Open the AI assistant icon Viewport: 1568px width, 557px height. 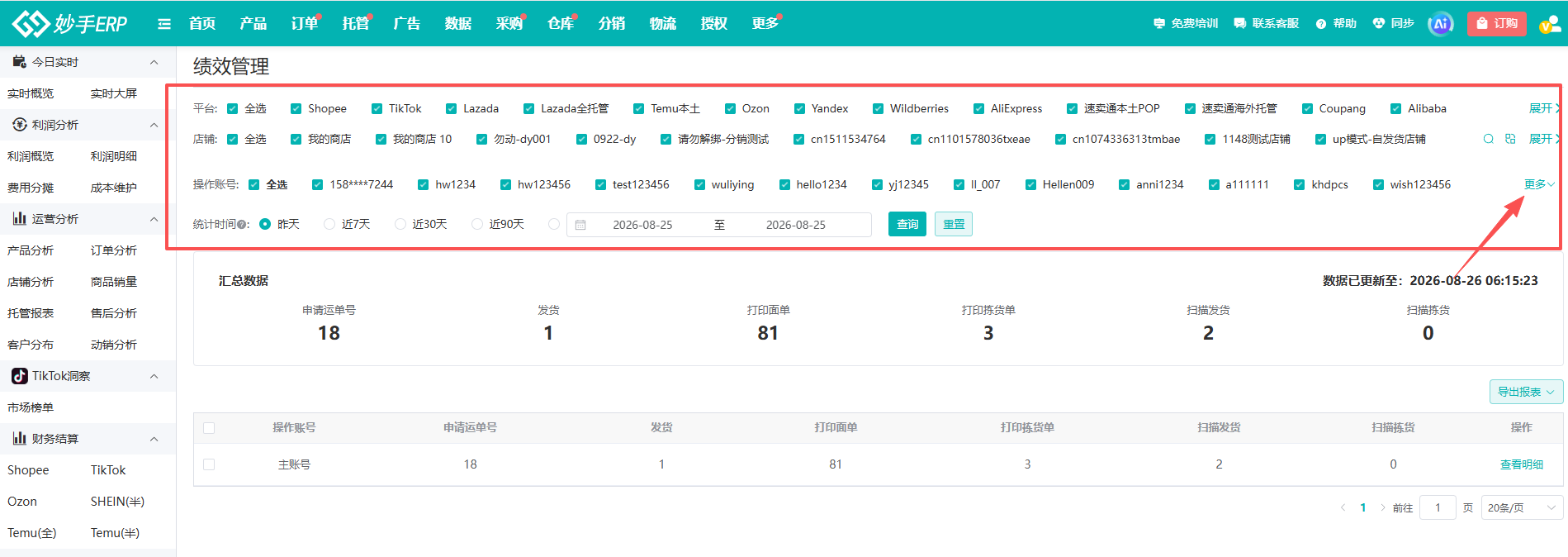pyautogui.click(x=1441, y=23)
